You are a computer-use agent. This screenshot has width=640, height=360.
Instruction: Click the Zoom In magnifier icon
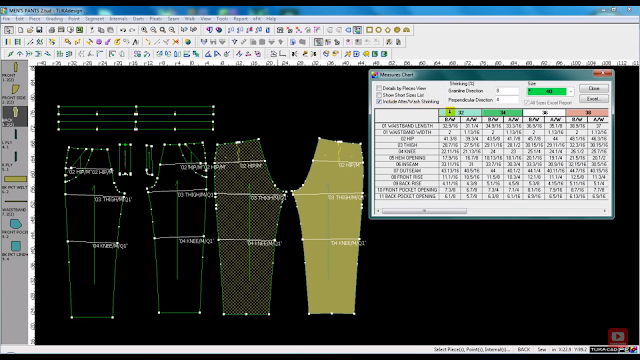pos(144,30)
